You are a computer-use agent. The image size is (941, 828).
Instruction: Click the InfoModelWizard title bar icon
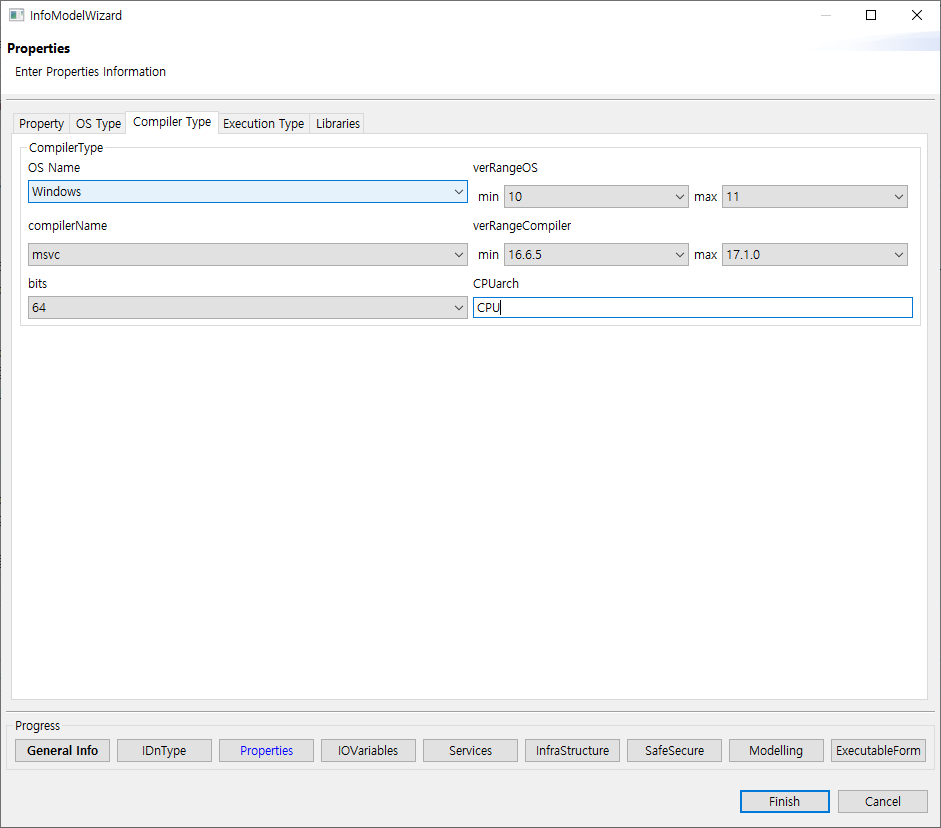(15, 15)
